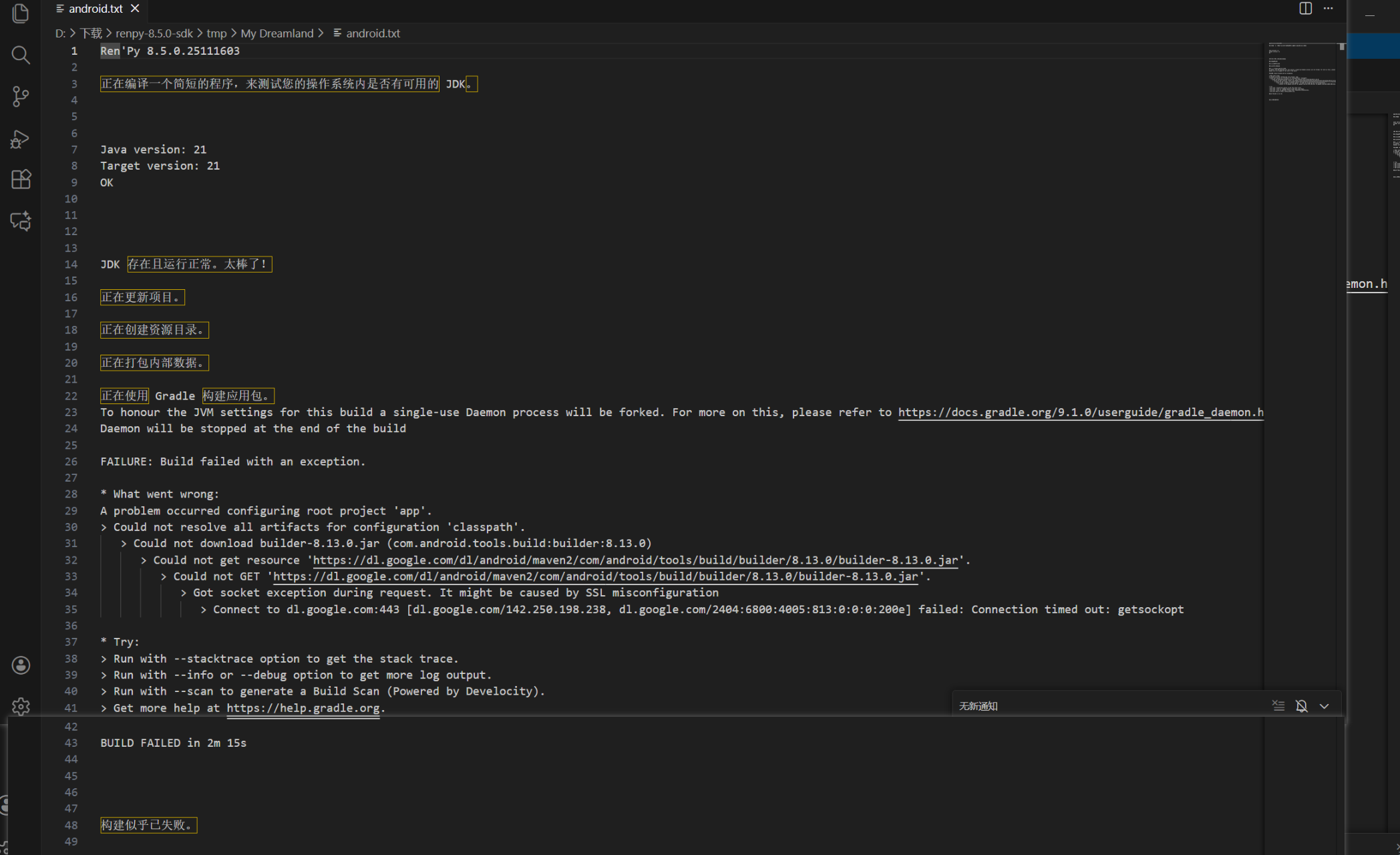Screen dimensions: 1400x855
Task: Open the Extensions view
Action: (21, 179)
